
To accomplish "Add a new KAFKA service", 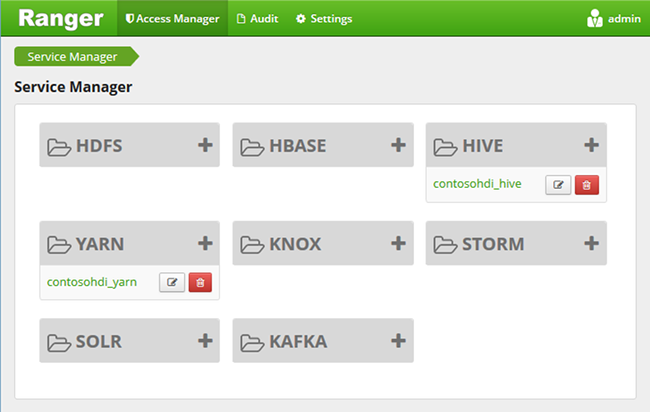I will pyautogui.click(x=398, y=341).
